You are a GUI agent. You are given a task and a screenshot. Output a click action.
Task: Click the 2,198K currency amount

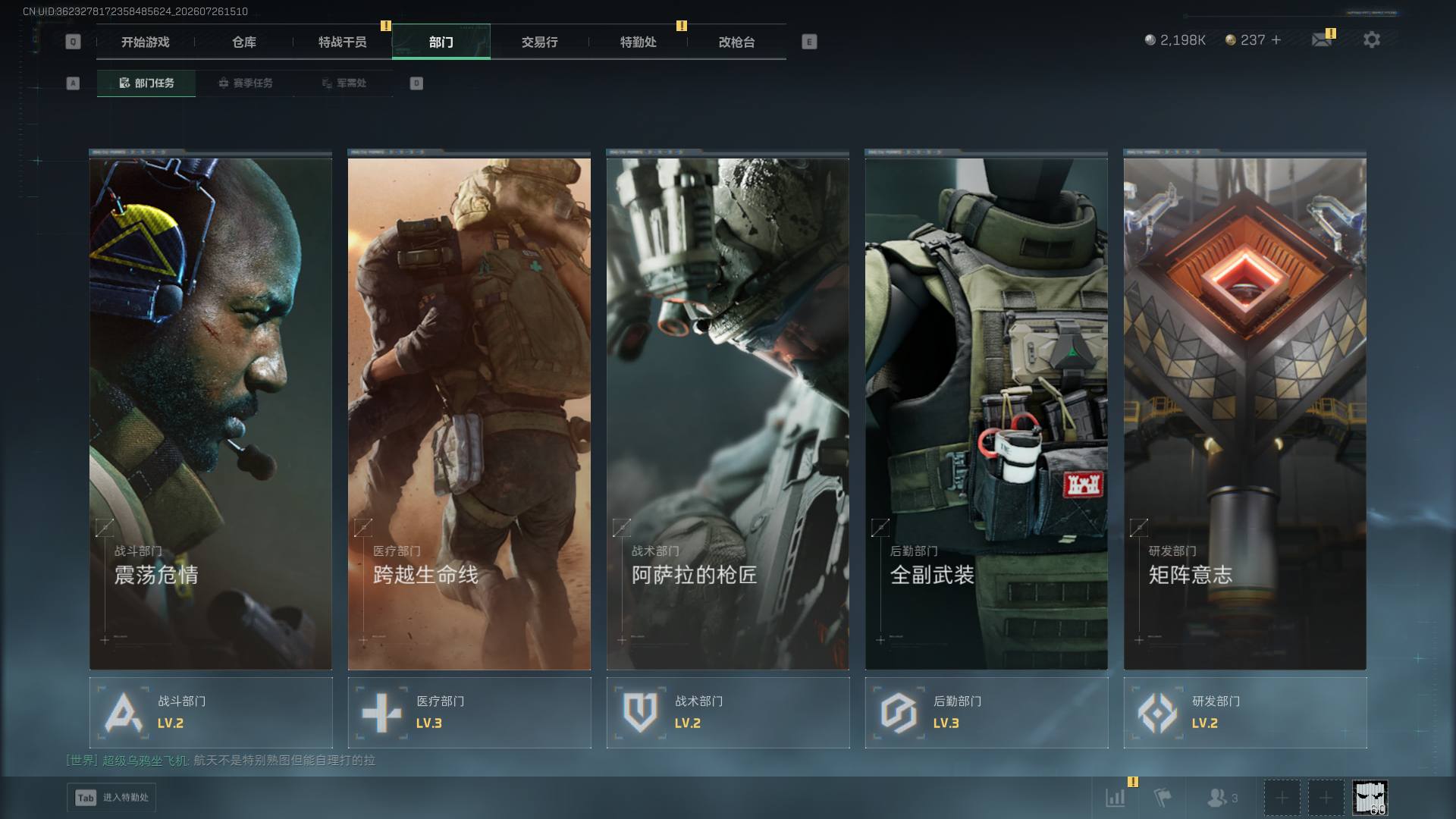tap(1183, 39)
